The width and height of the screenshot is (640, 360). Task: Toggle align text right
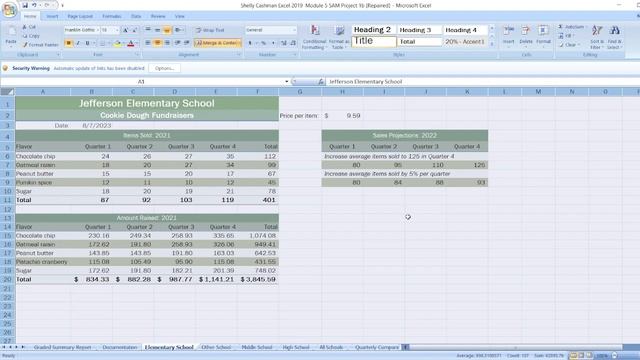(167, 43)
